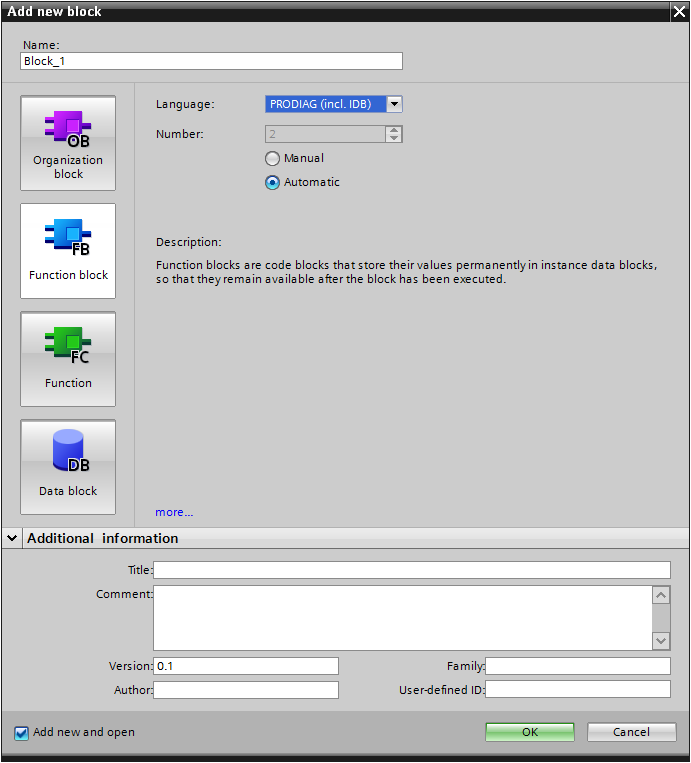
Task: Focus the Version field showing 0.1
Action: pyautogui.click(x=246, y=666)
